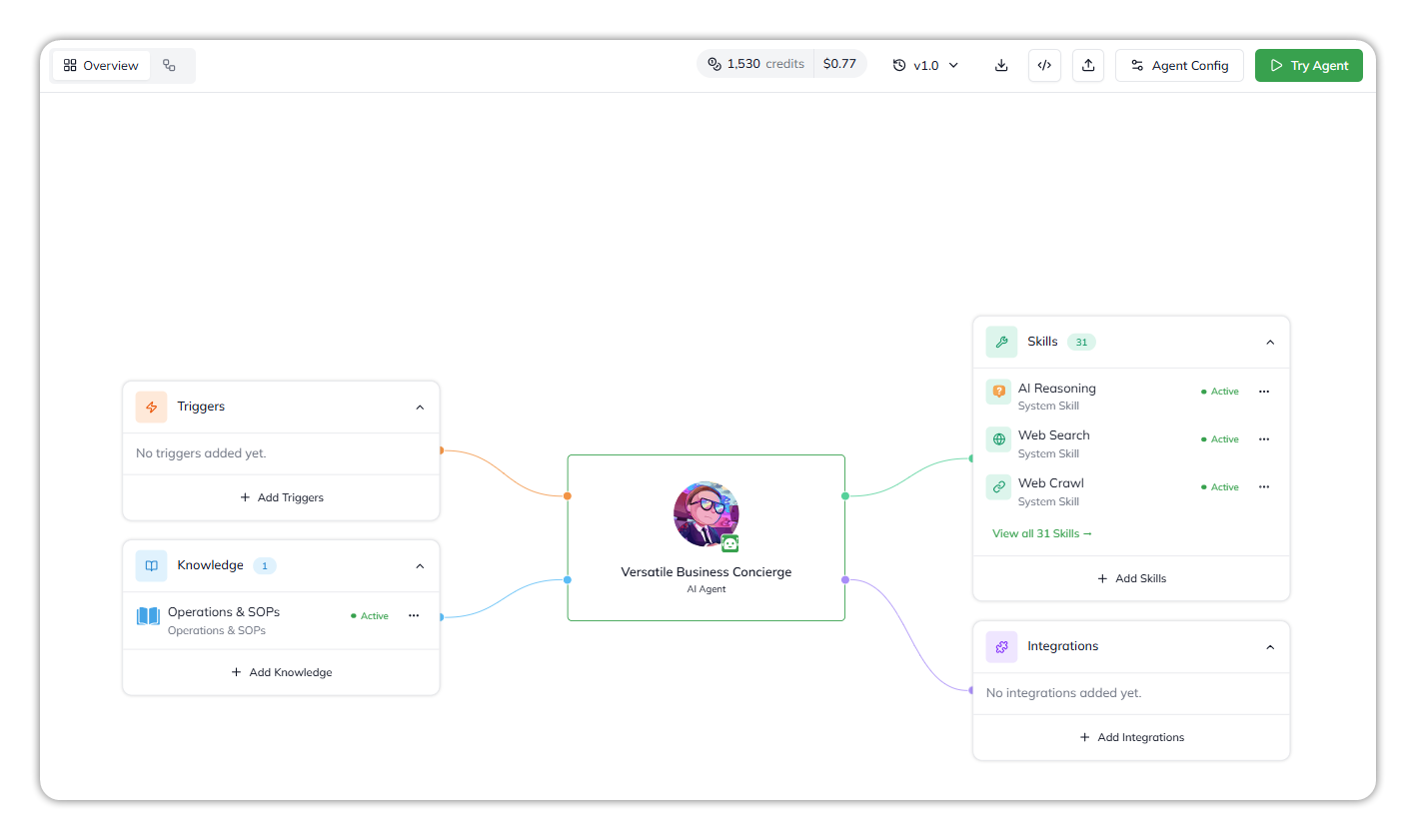Image resolution: width=1416 pixels, height=840 pixels.
Task: Click the 'No integrations added yet.' text
Action: [x=1063, y=693]
